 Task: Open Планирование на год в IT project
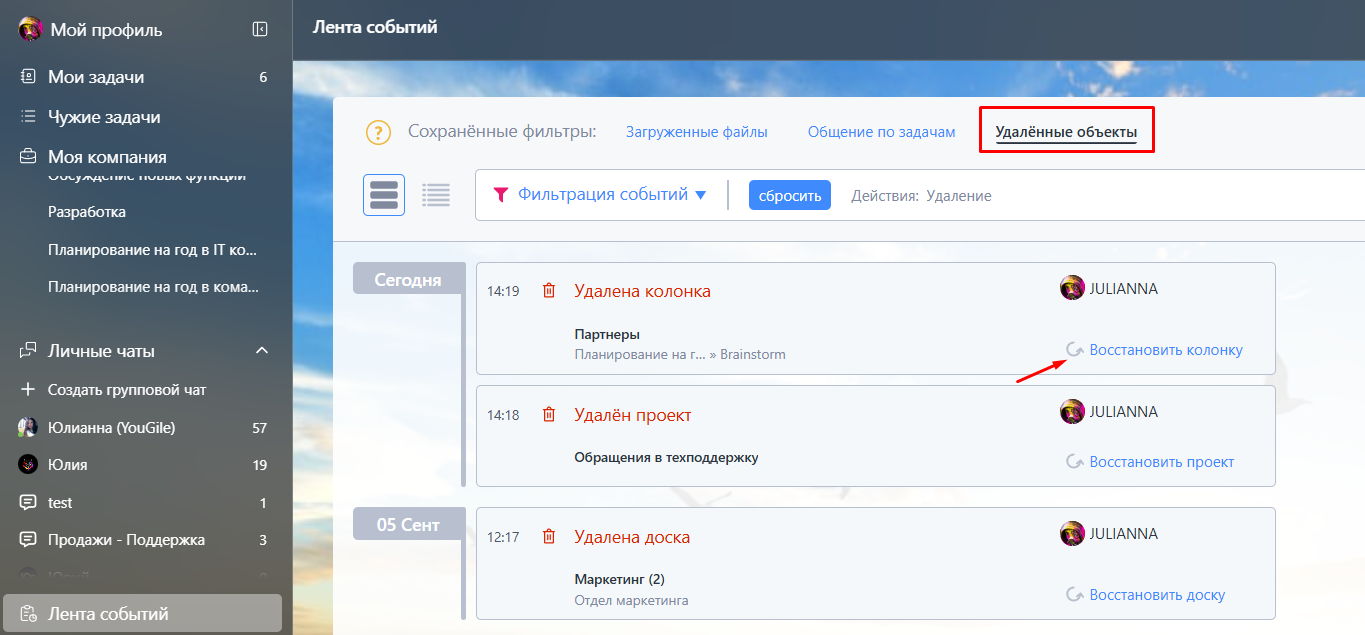click(153, 250)
